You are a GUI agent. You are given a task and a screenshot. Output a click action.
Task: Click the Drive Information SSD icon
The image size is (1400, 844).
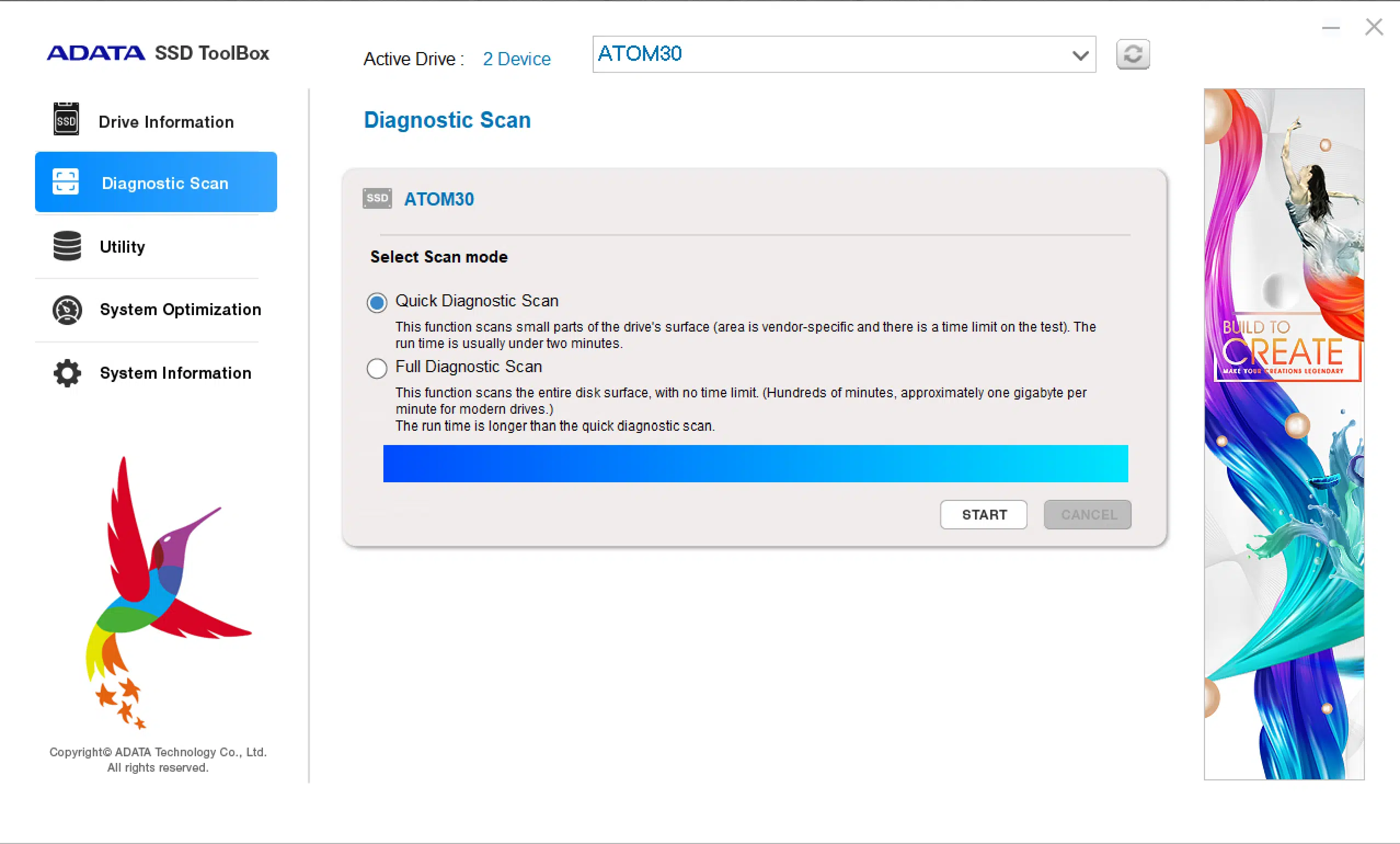[x=66, y=119]
